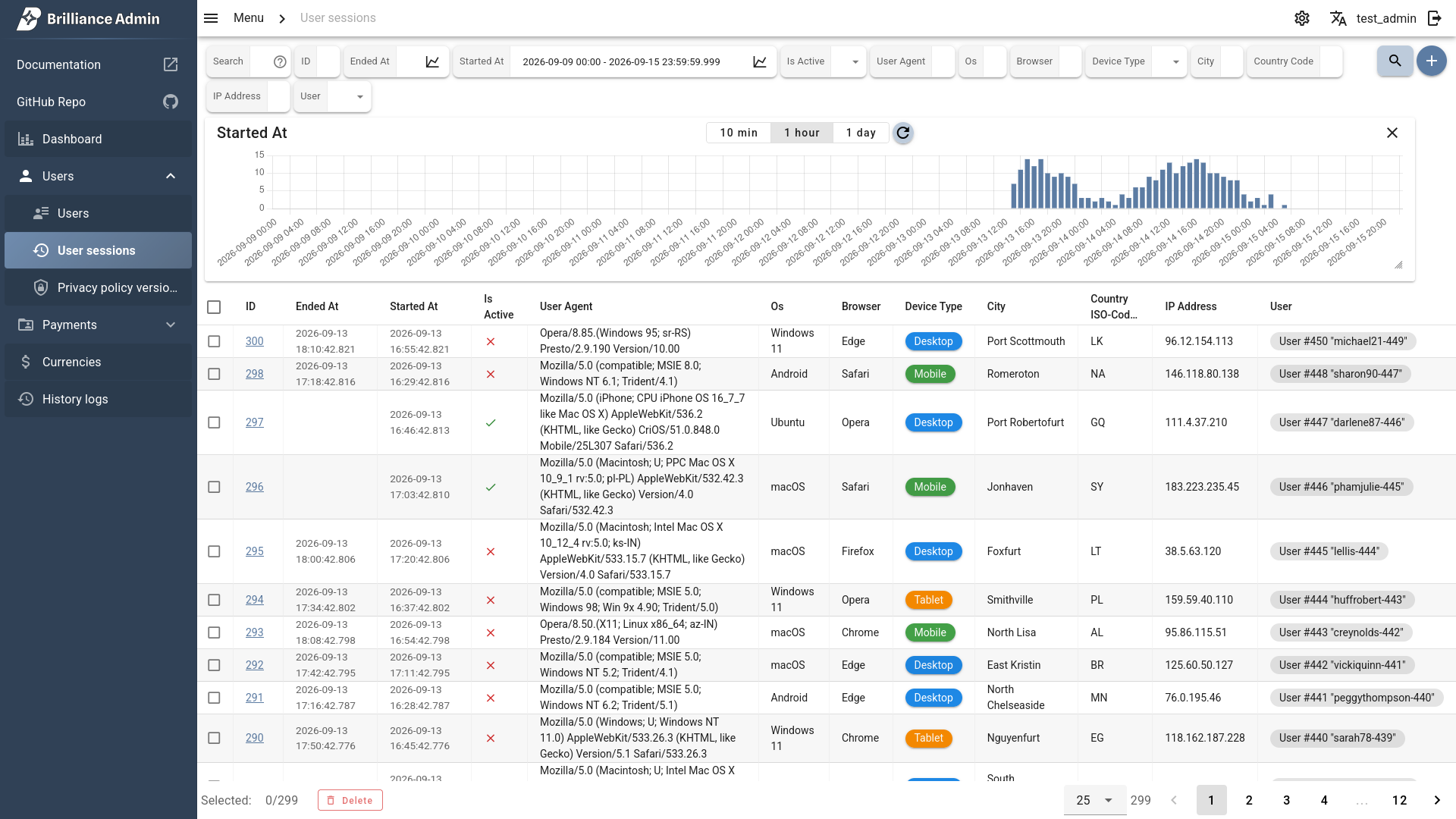
Task: Click the magnifier search button
Action: [1395, 61]
